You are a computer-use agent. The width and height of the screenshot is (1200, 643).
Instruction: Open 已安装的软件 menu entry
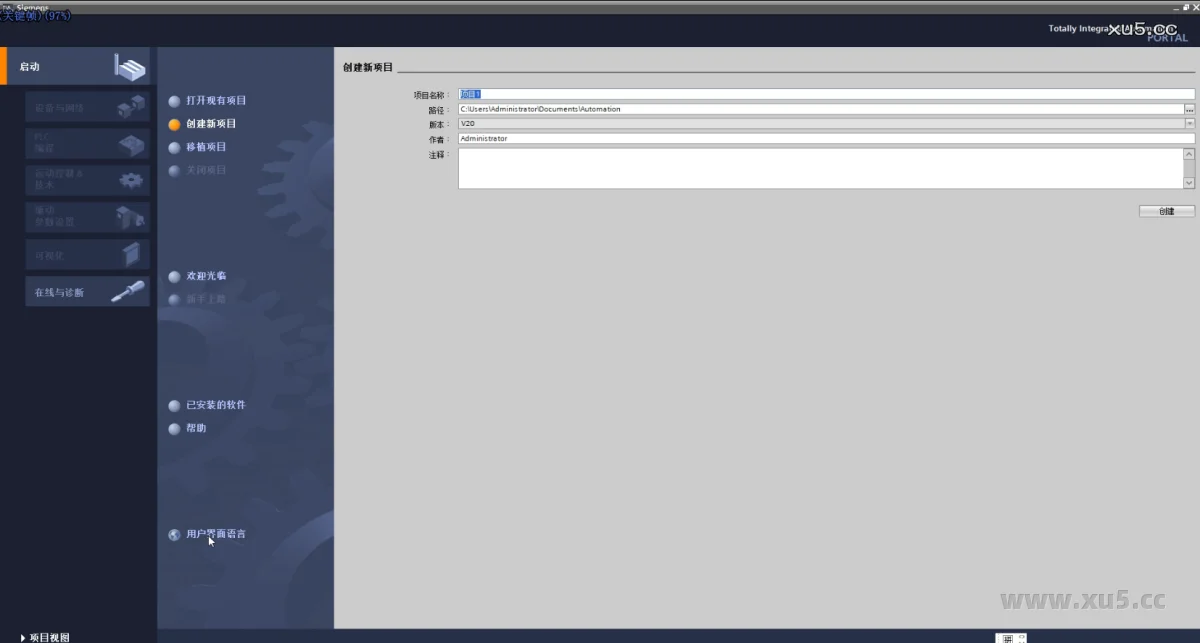click(215, 405)
